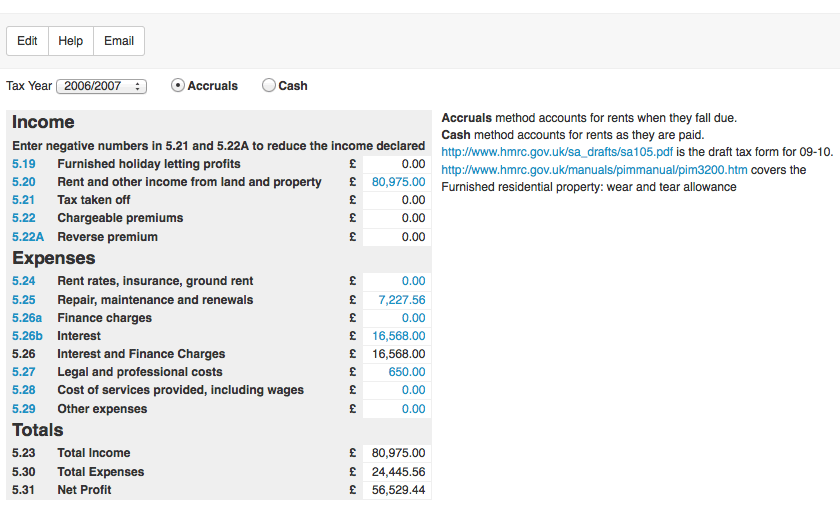Open the Help menu button

click(x=70, y=41)
